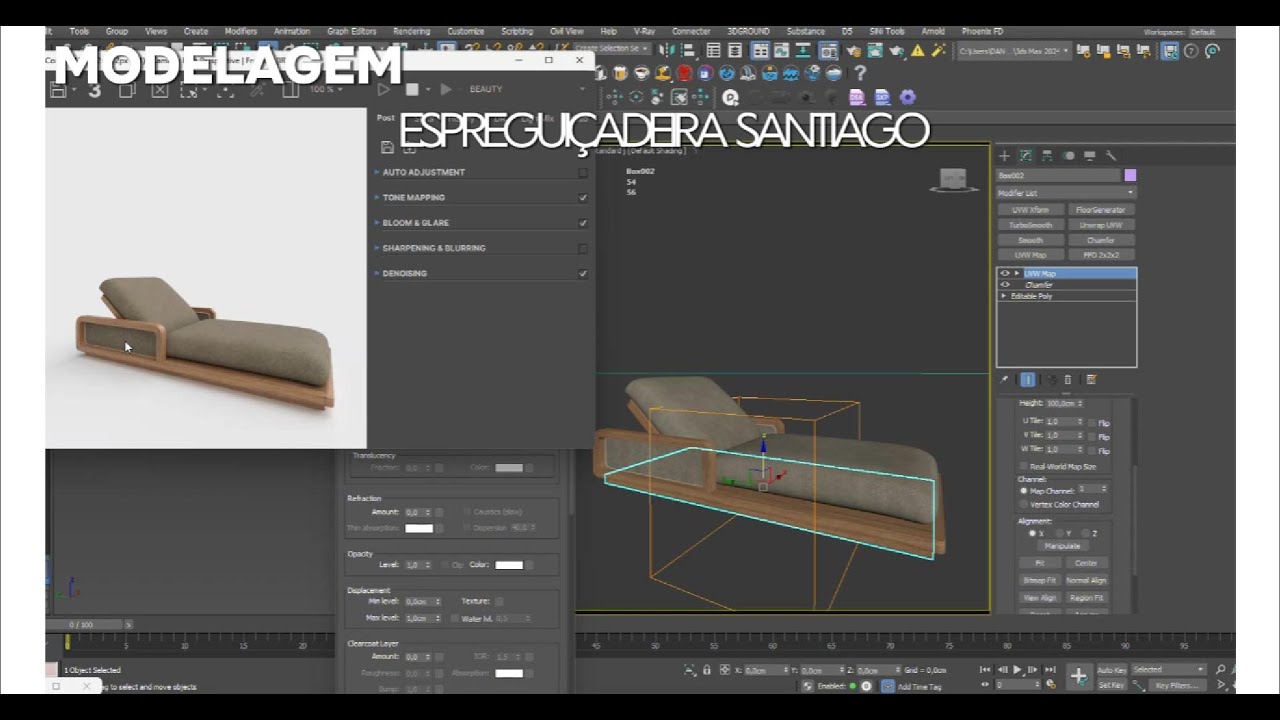
Task: Disable the DENOISING checkbox
Action: [583, 273]
